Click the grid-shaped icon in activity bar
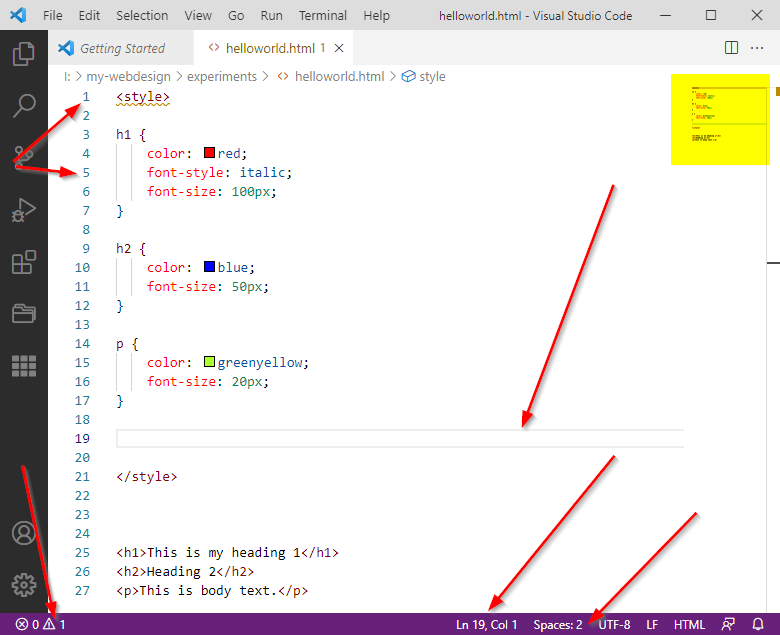Viewport: 780px width, 635px height. point(23,366)
